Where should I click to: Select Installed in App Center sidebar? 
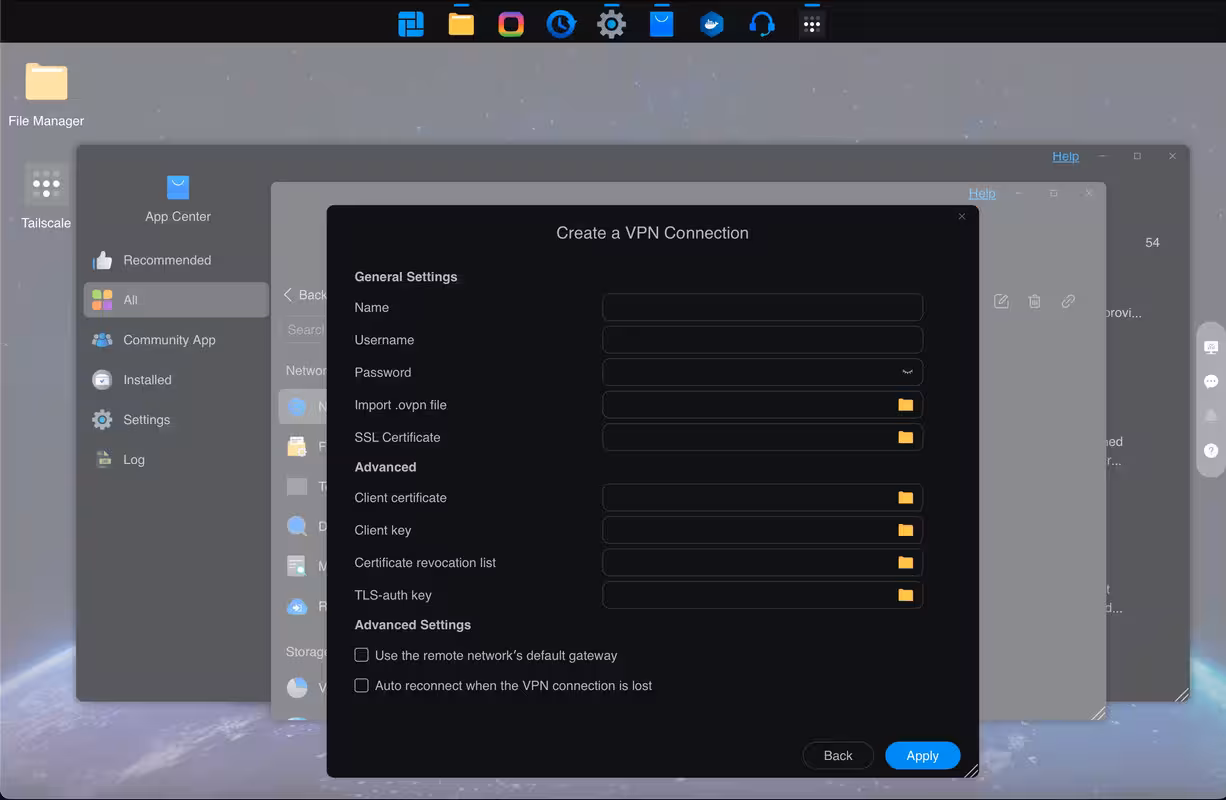pos(176,380)
